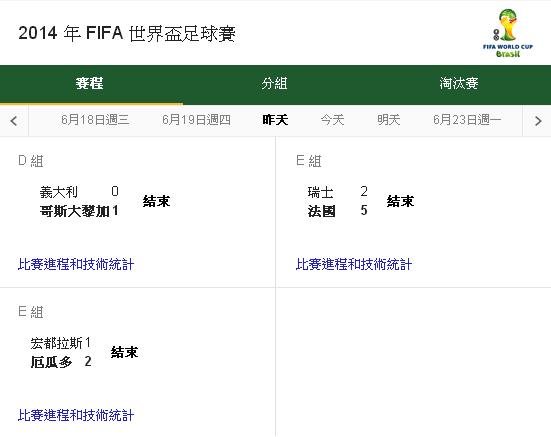Select date 6月19日週四
The width and height of the screenshot is (551, 437).
click(196, 120)
